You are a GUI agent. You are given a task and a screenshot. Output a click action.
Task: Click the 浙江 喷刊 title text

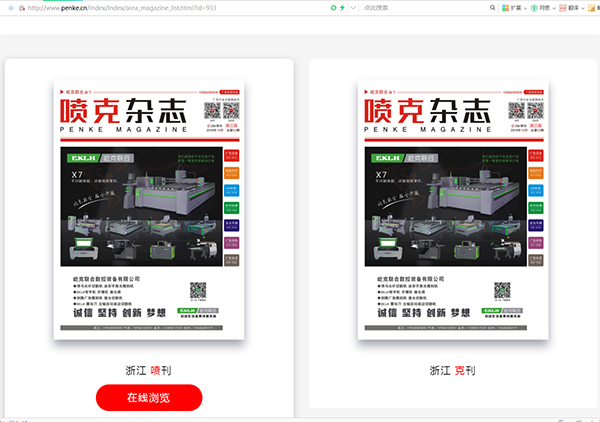pos(148,370)
